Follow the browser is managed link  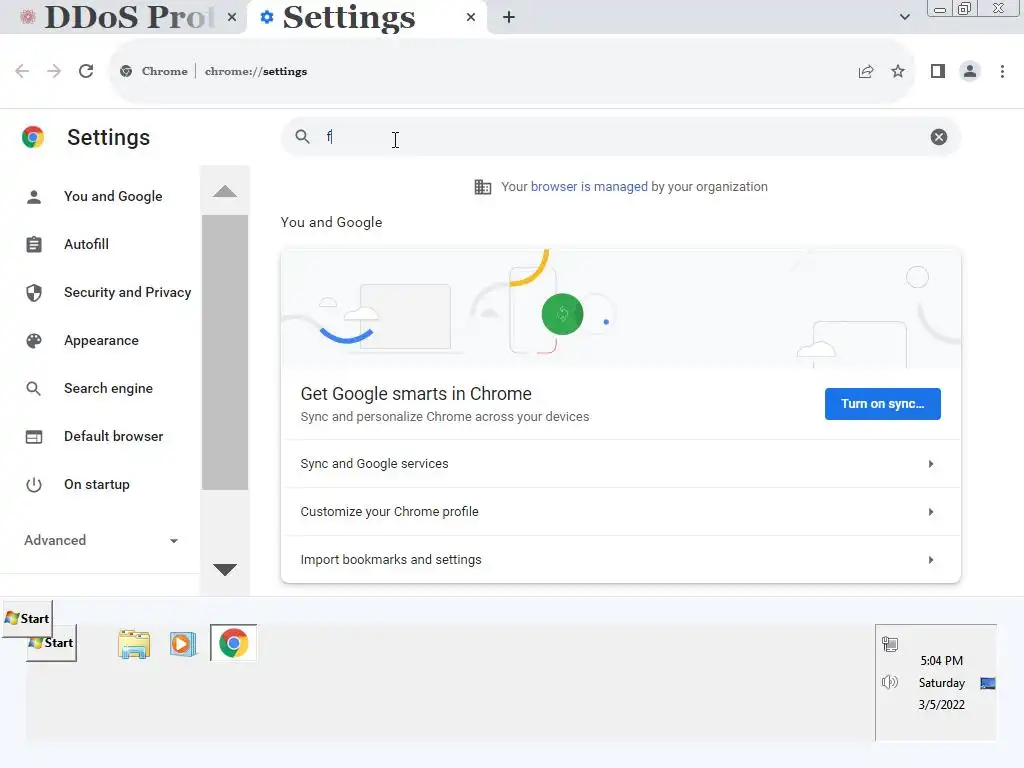(589, 187)
